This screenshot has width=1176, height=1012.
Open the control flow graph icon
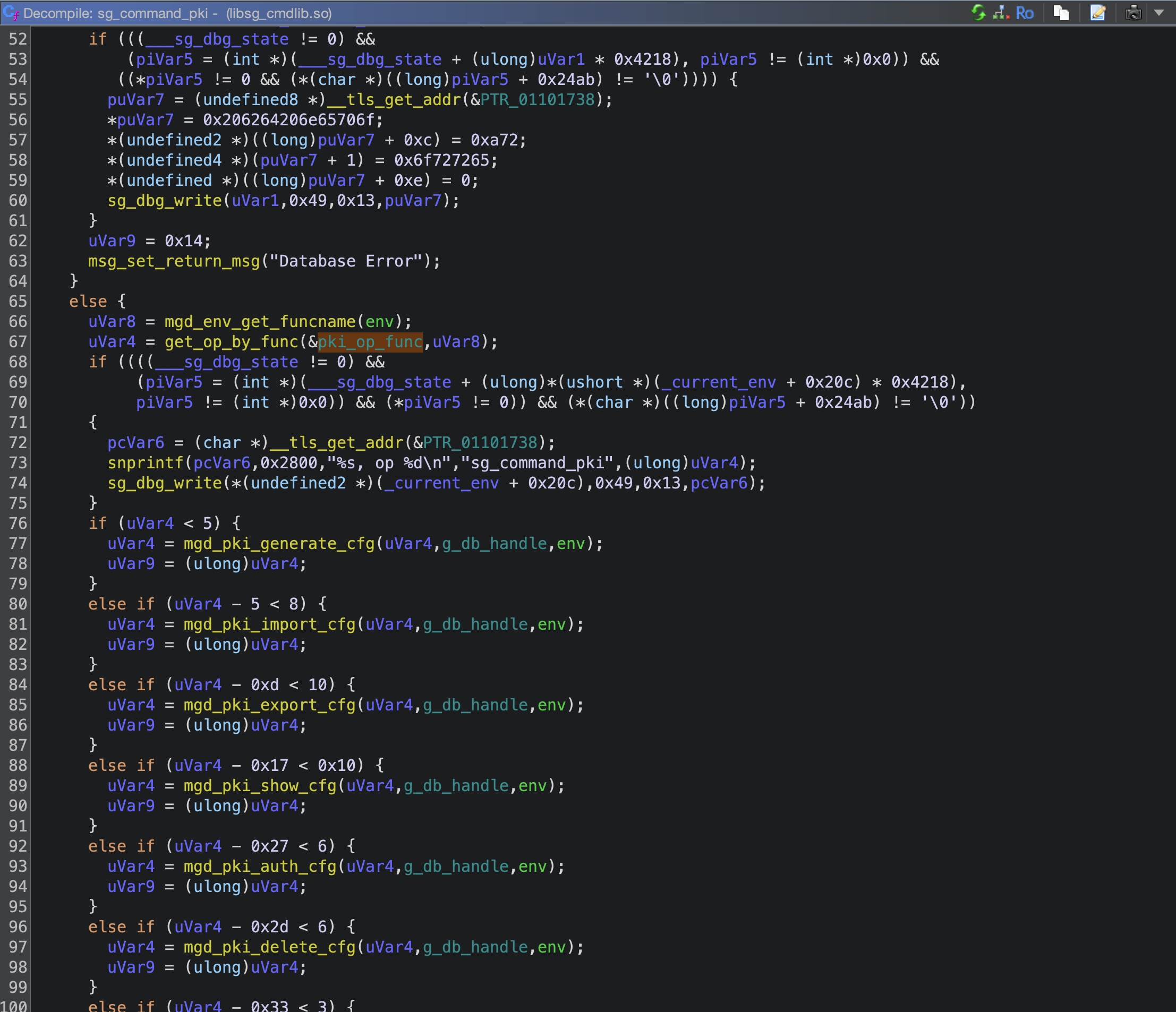(1001, 13)
